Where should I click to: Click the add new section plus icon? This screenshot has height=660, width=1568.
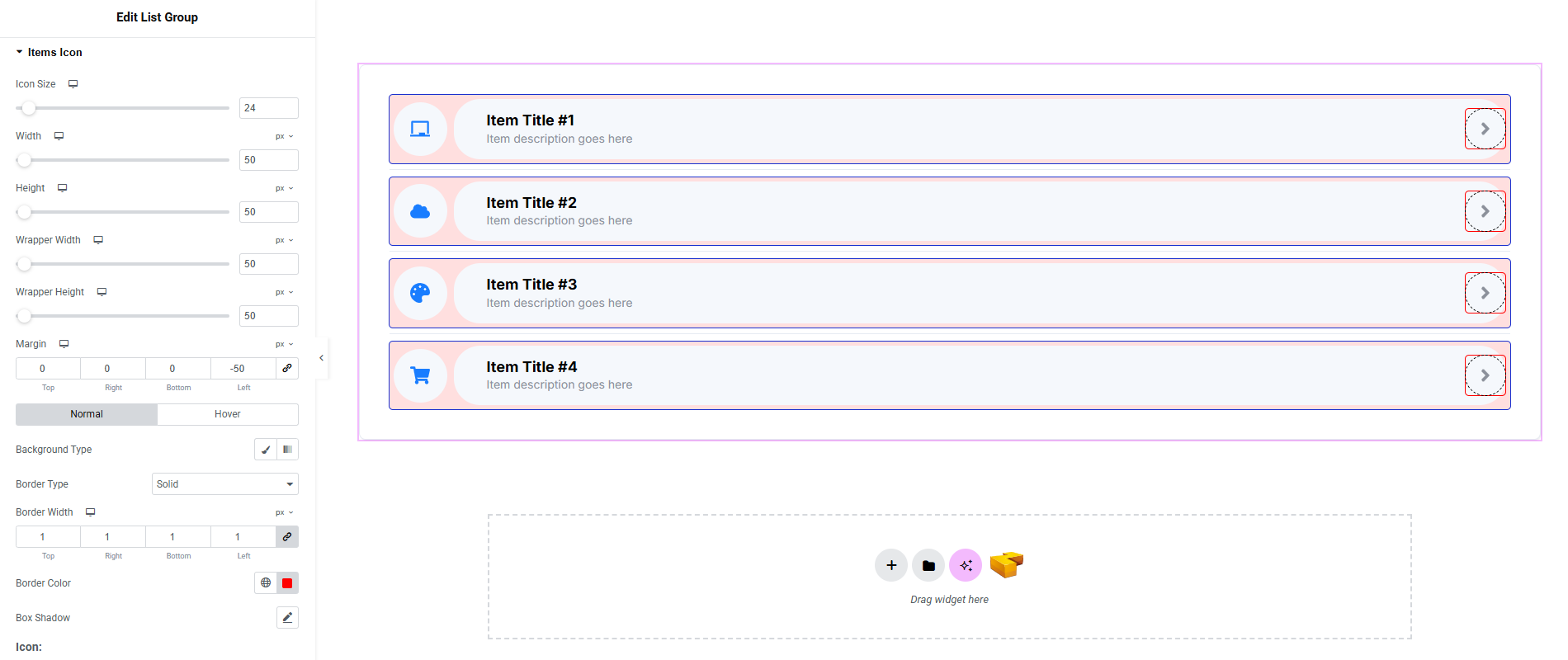pos(891,565)
